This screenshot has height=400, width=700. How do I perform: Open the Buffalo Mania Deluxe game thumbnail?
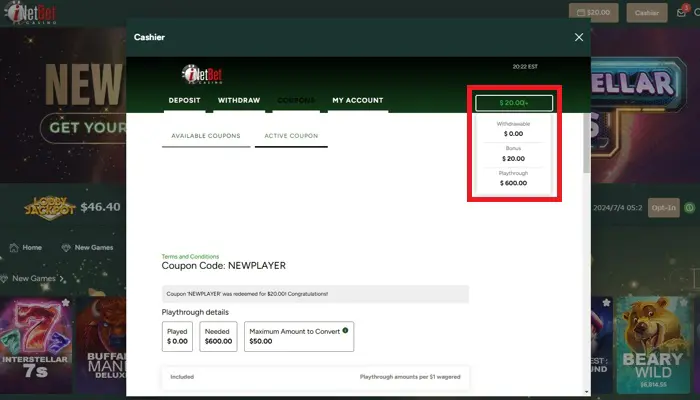point(101,346)
